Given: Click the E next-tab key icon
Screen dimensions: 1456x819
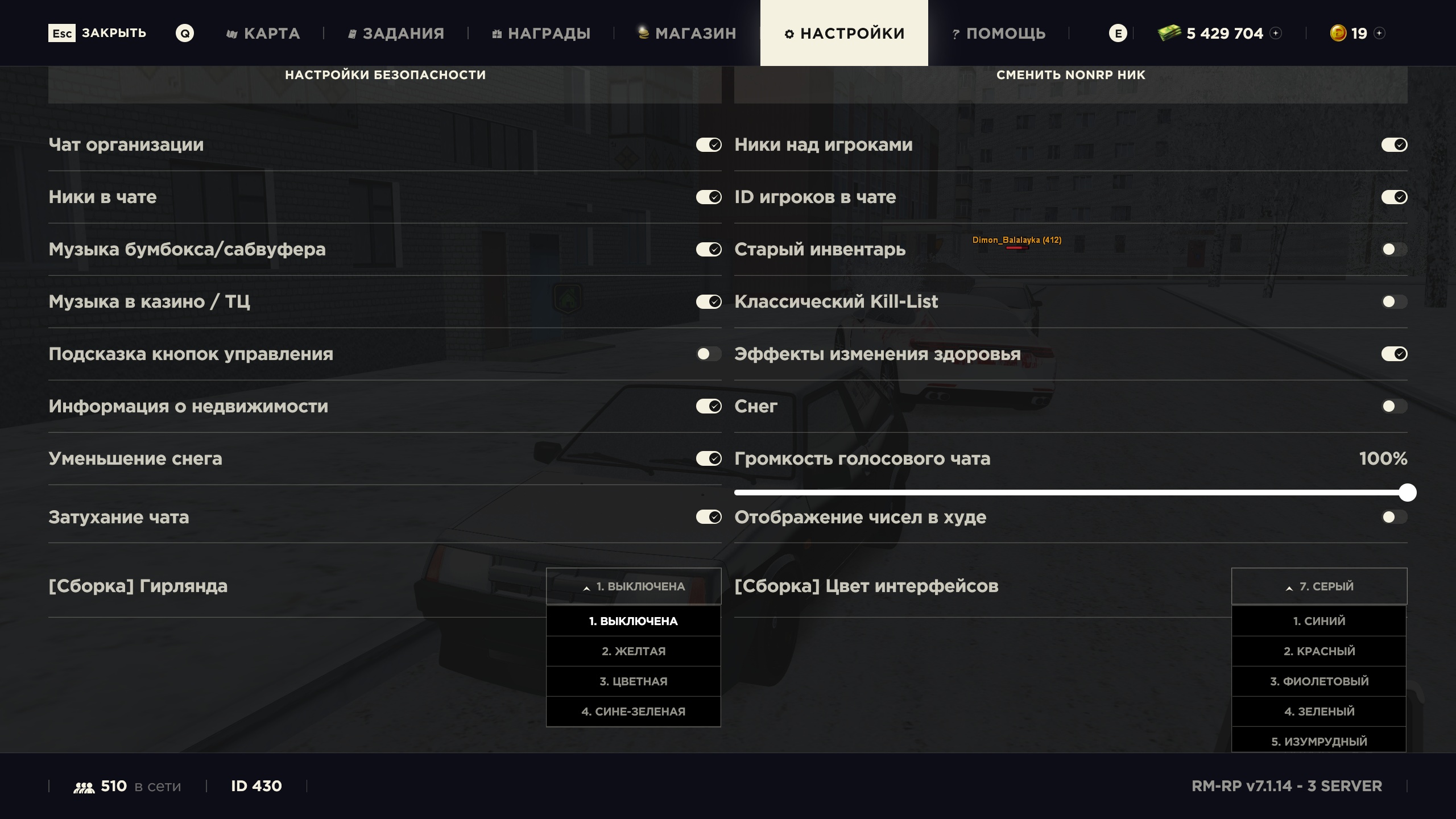Looking at the screenshot, I should pos(1118,33).
